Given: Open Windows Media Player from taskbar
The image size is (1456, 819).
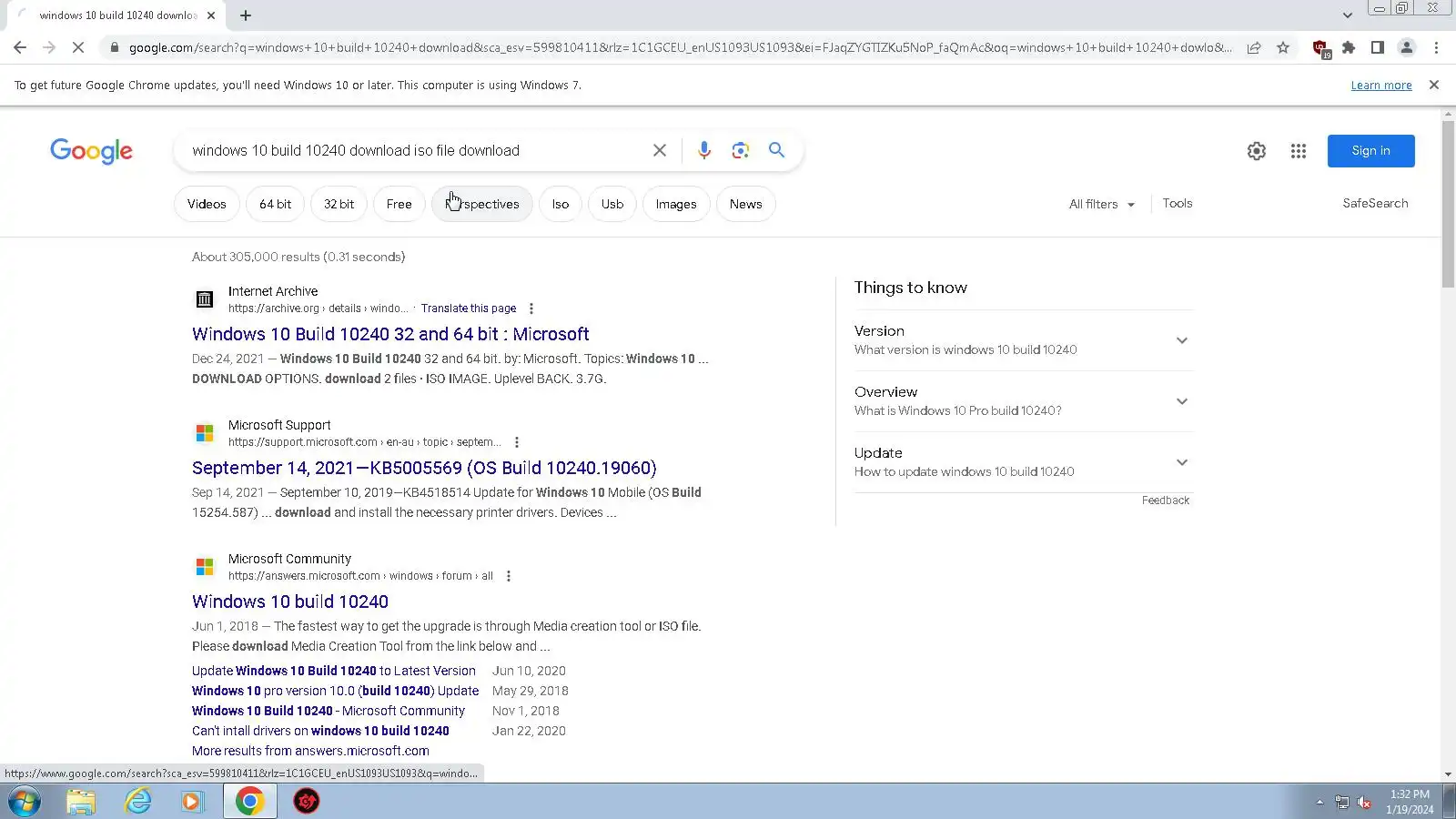Looking at the screenshot, I should pyautogui.click(x=192, y=802).
